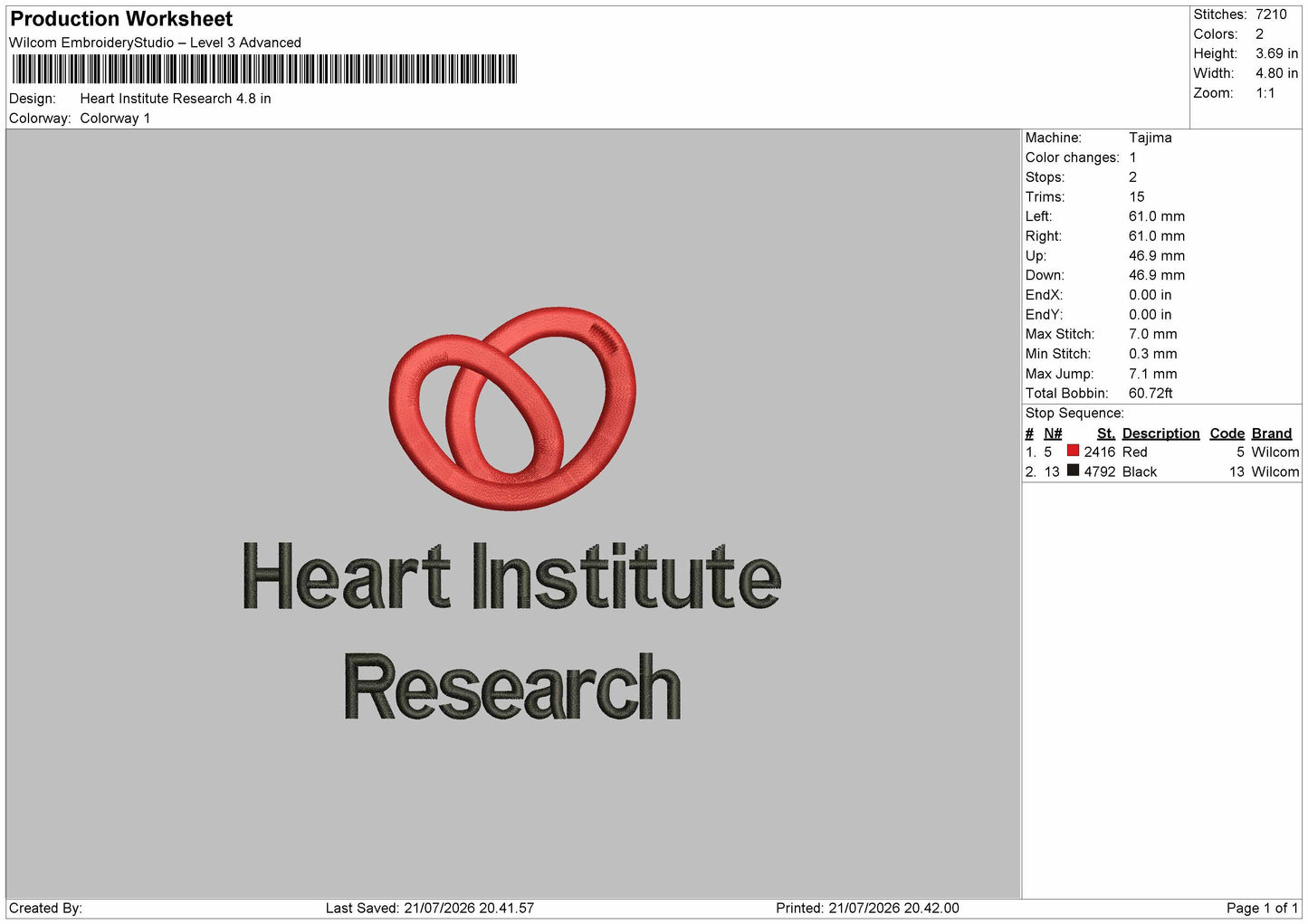This screenshot has width=1308, height=924.
Task: Click the 'Last Saved' timestamp in footer
Action: tap(430, 908)
